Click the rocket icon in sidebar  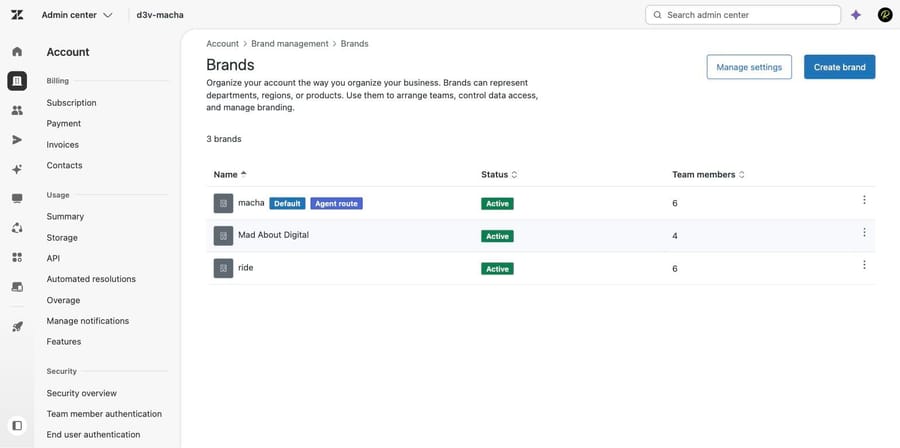point(17,326)
